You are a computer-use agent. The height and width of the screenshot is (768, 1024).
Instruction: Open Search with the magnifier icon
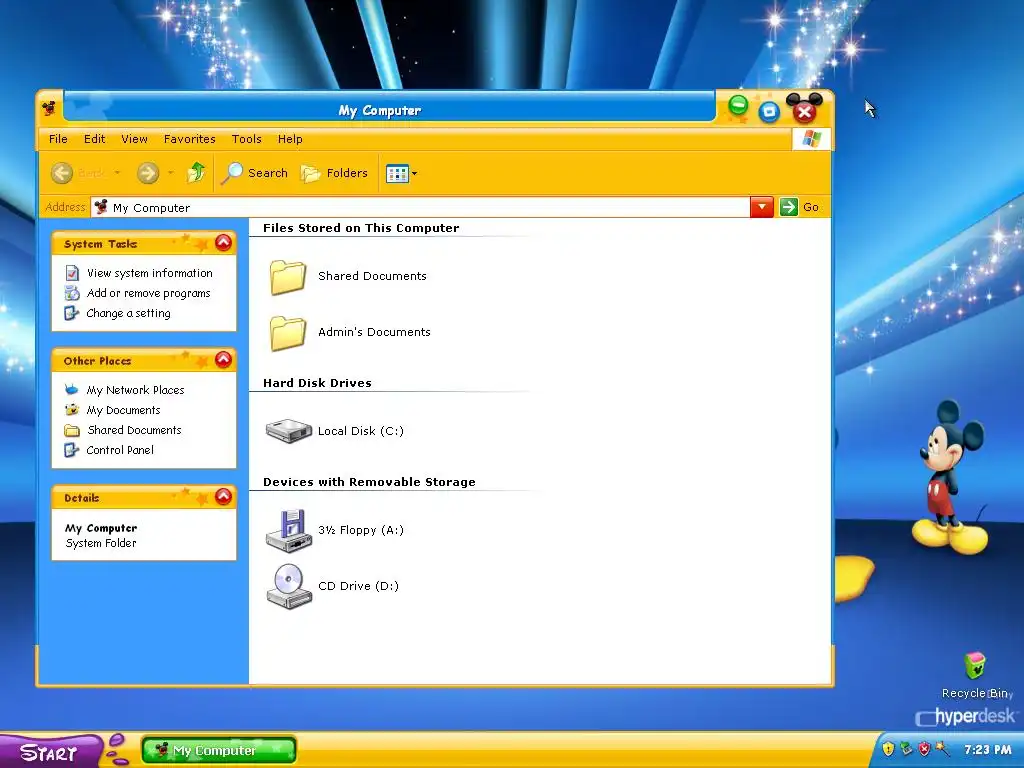click(232, 173)
